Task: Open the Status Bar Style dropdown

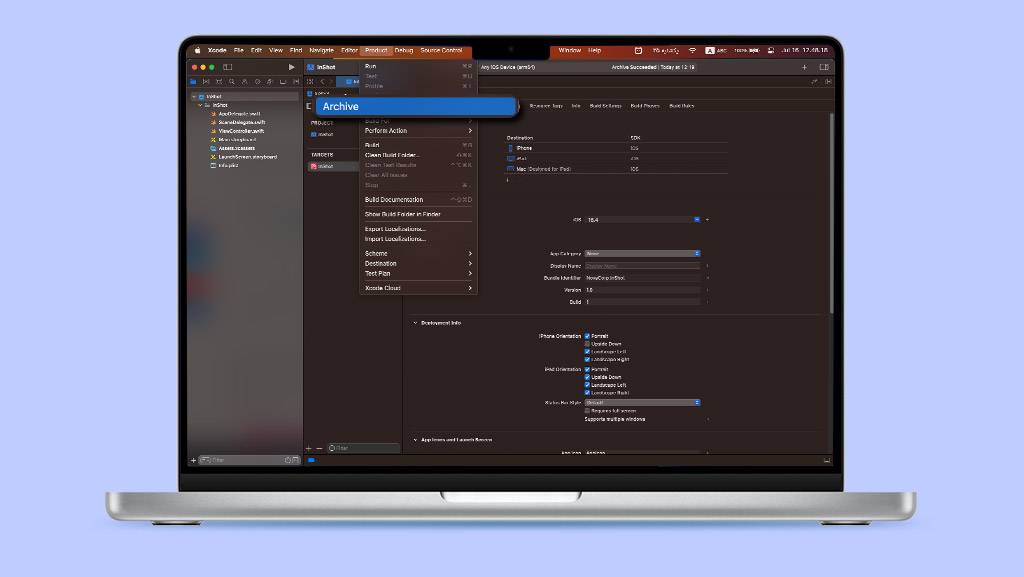Action: point(642,402)
